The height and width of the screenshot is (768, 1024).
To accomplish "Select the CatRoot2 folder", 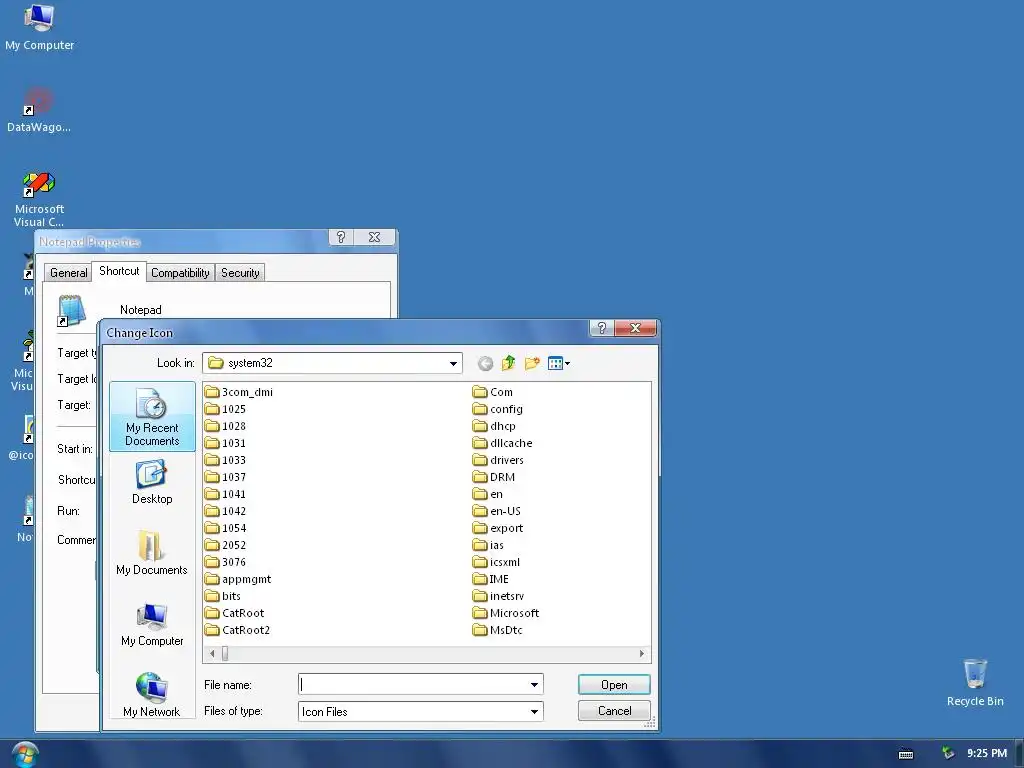I will 238,630.
